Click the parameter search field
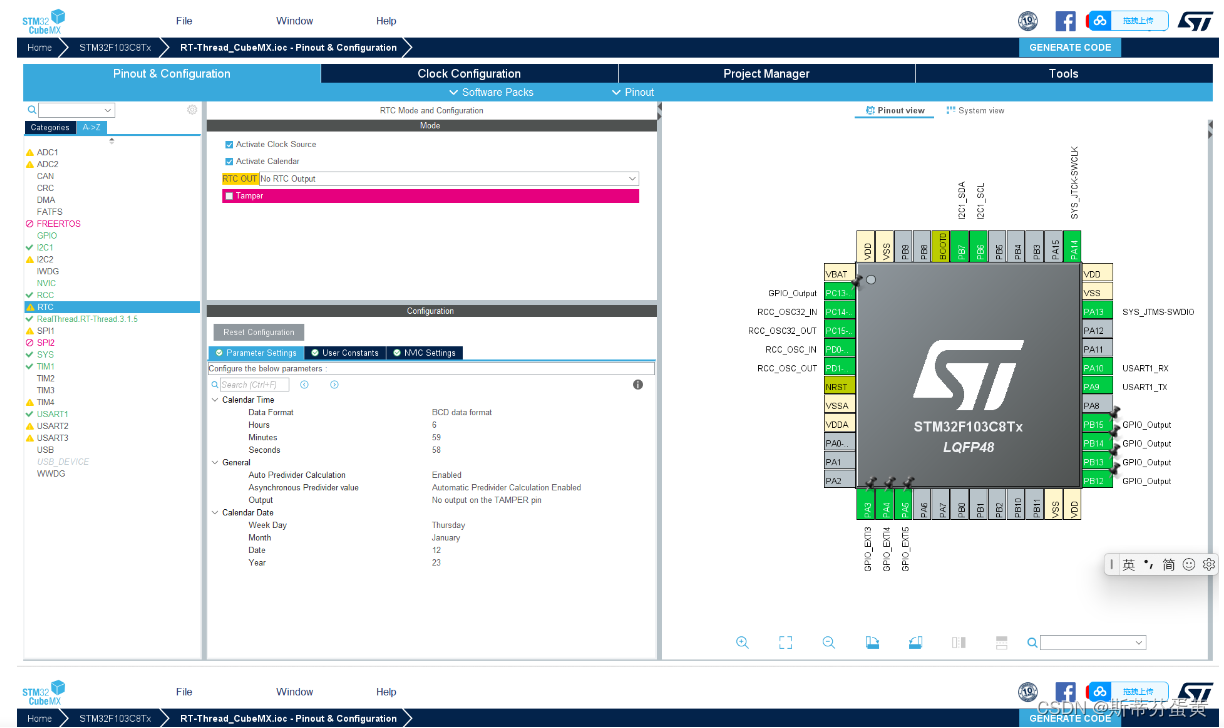Viewport: 1224px width, 728px height. pos(254,384)
